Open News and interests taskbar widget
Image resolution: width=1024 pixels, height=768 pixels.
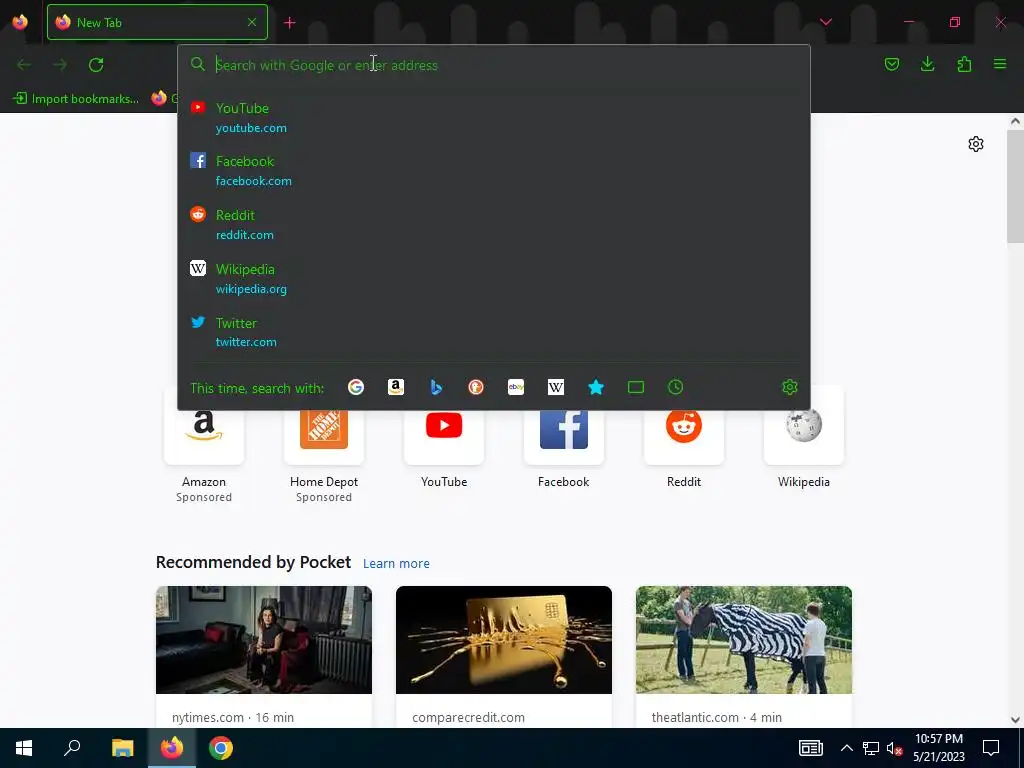(810, 748)
